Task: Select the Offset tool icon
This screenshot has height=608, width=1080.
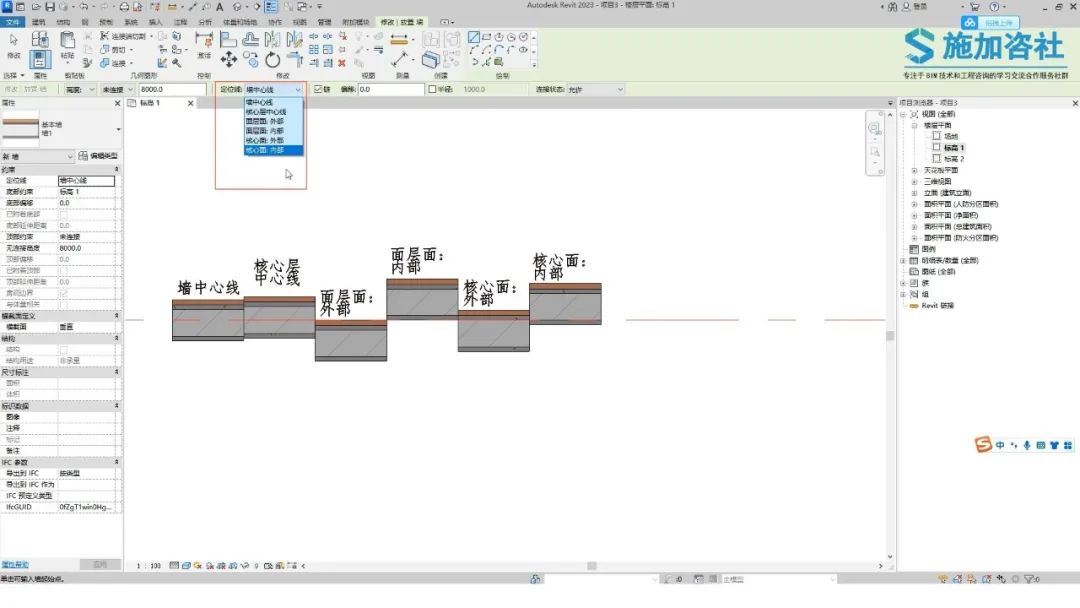Action: (251, 39)
